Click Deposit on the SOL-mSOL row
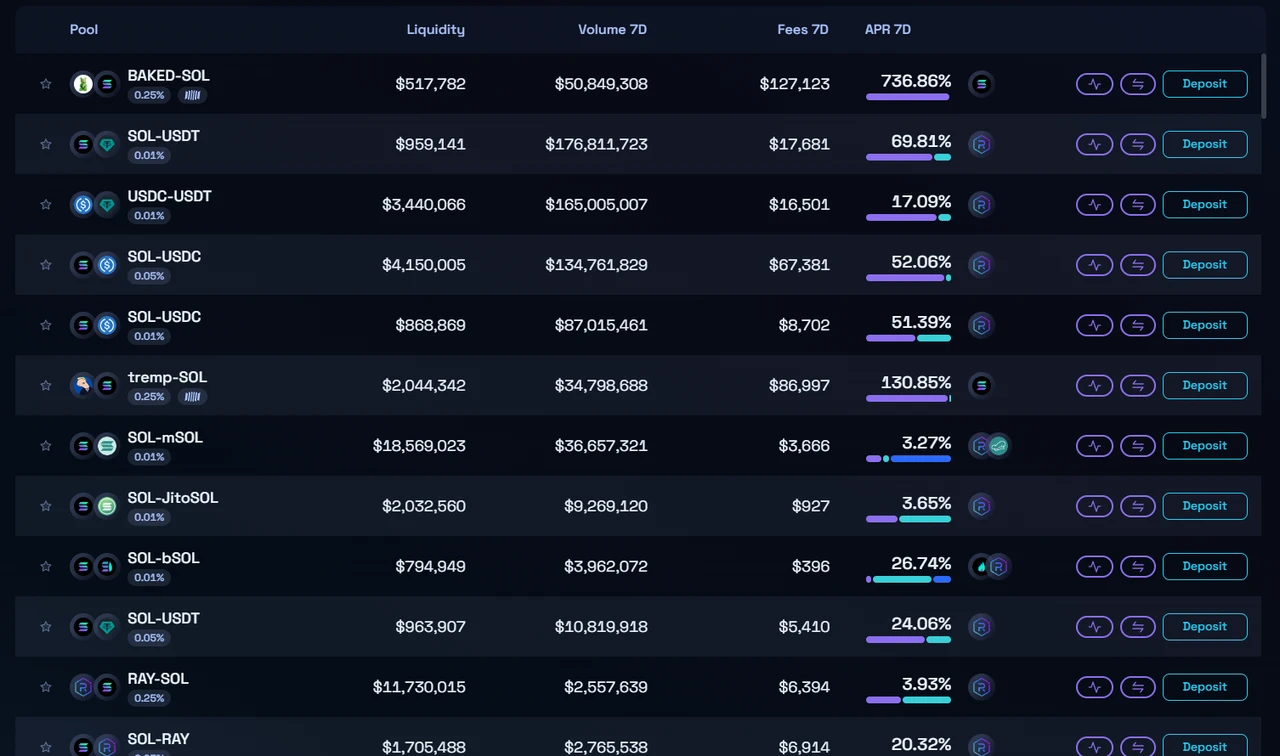This screenshot has height=756, width=1280. tap(1205, 446)
